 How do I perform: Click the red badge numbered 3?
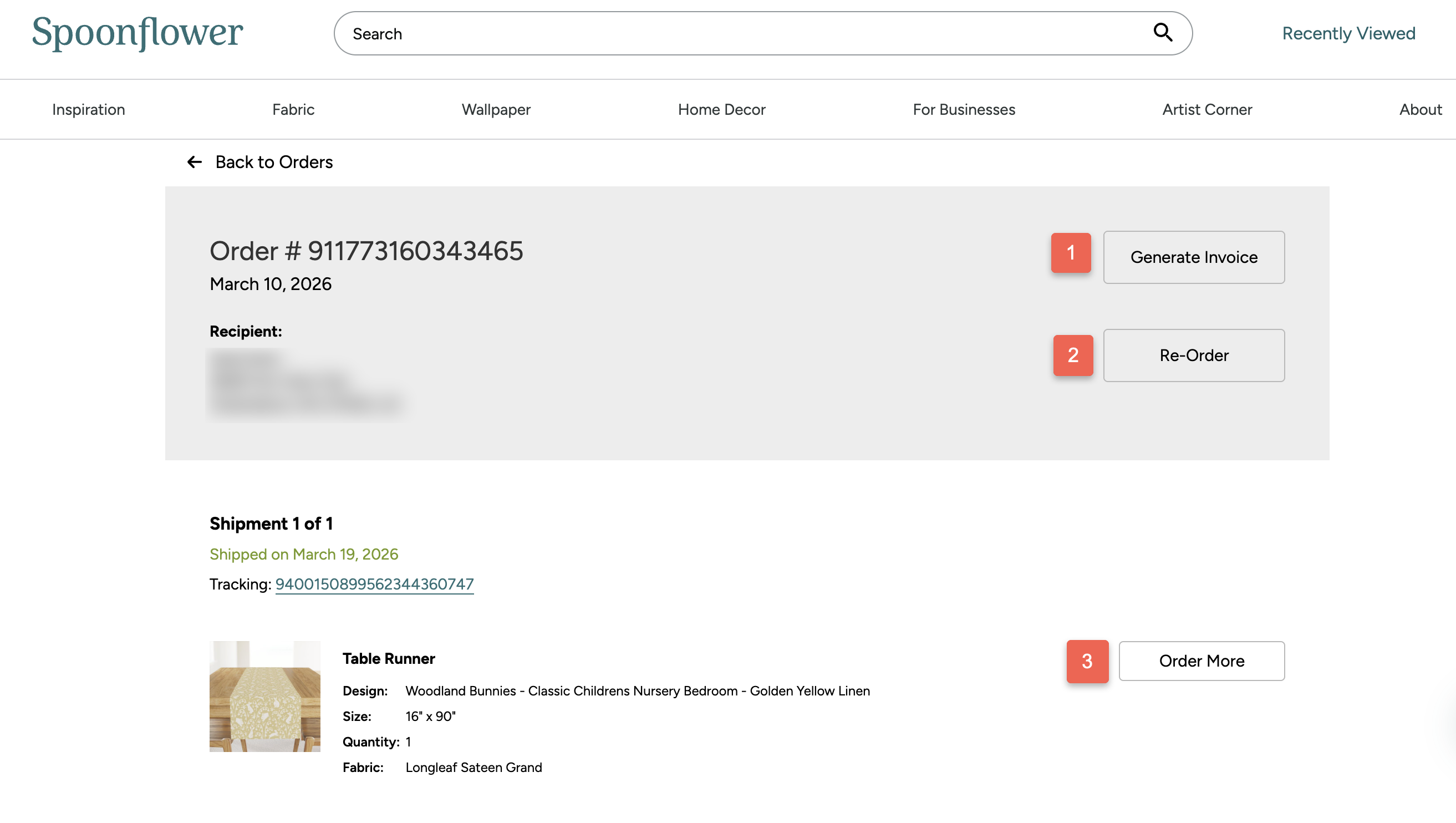[x=1086, y=661]
